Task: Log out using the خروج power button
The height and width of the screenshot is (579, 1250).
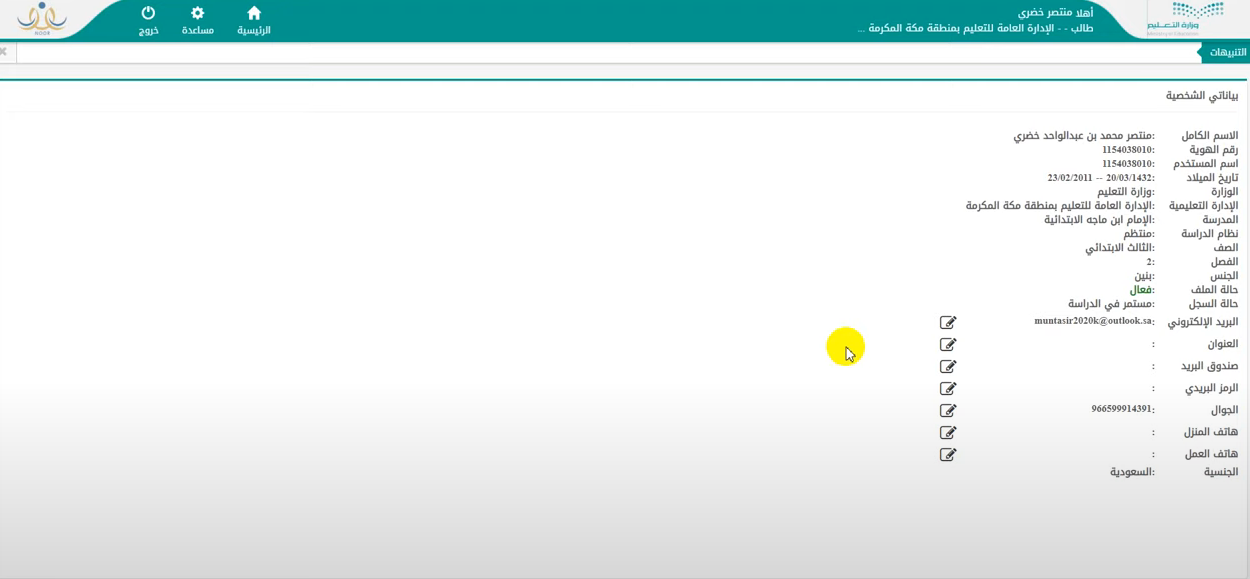Action: (148, 20)
